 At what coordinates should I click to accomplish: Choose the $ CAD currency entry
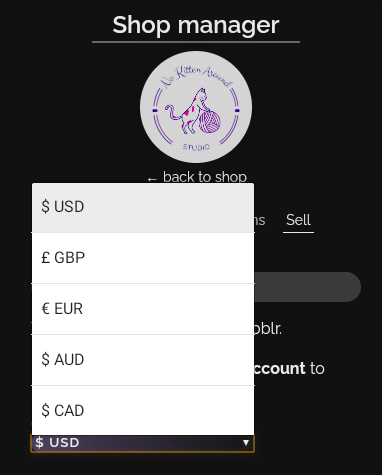(x=143, y=411)
